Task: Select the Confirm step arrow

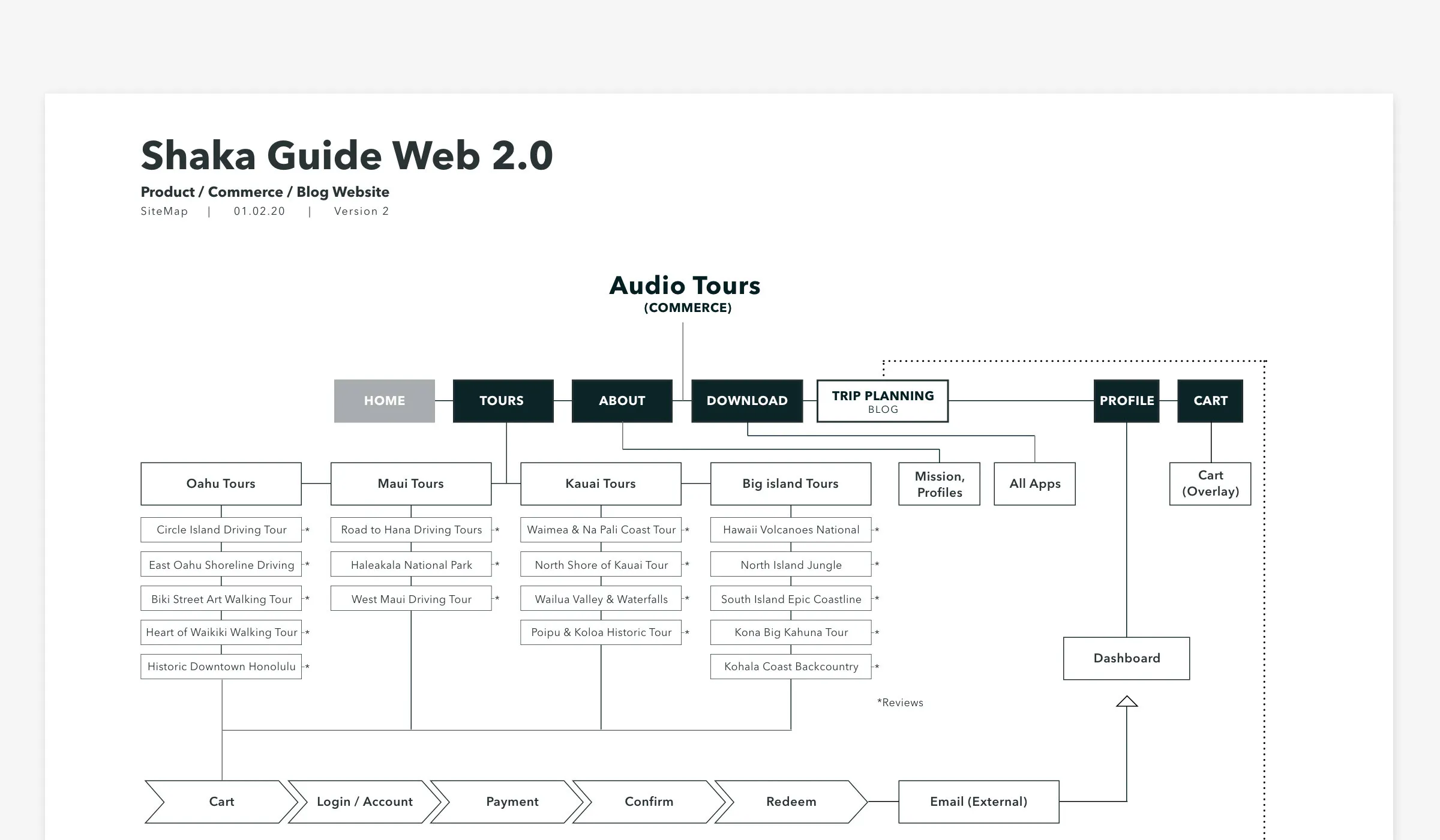Action: [x=649, y=802]
